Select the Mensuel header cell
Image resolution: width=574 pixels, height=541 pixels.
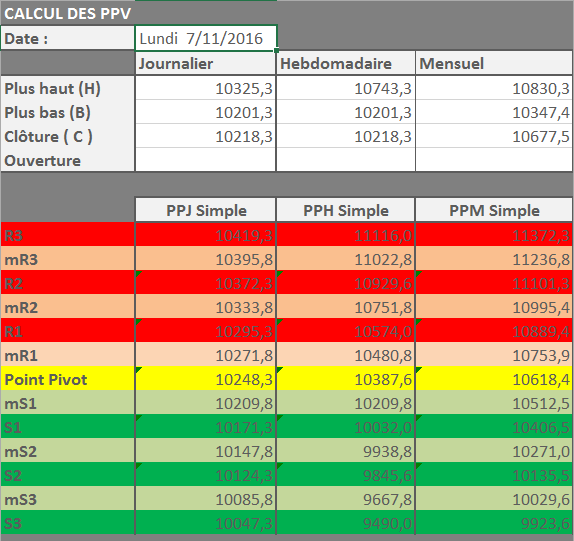click(494, 64)
